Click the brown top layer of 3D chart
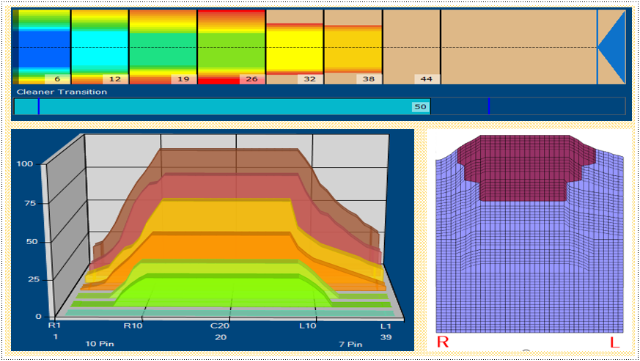 [229, 160]
